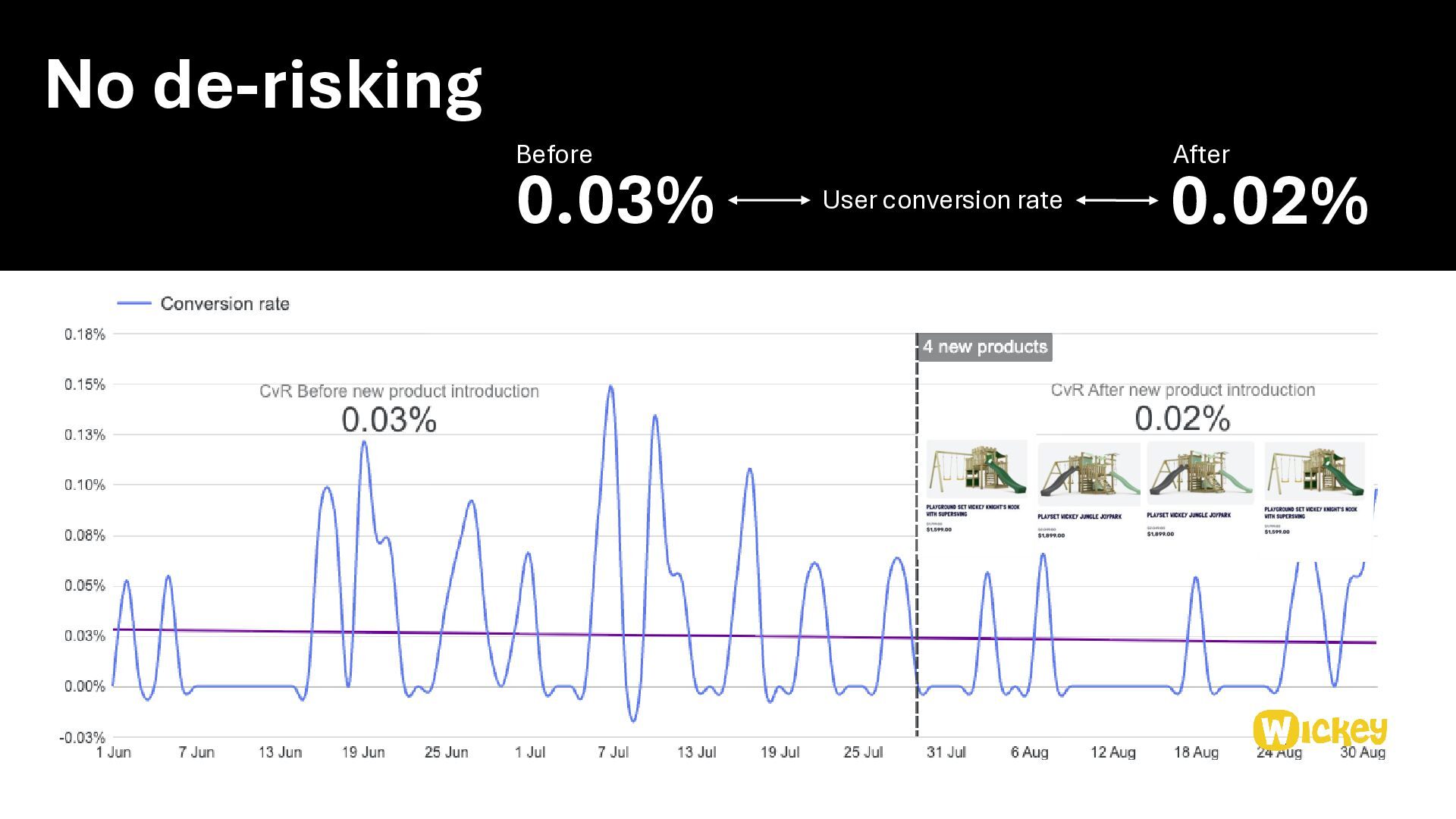The width and height of the screenshot is (1456, 819).
Task: Click the 'Conversion rate' legend text
Action: 224,304
